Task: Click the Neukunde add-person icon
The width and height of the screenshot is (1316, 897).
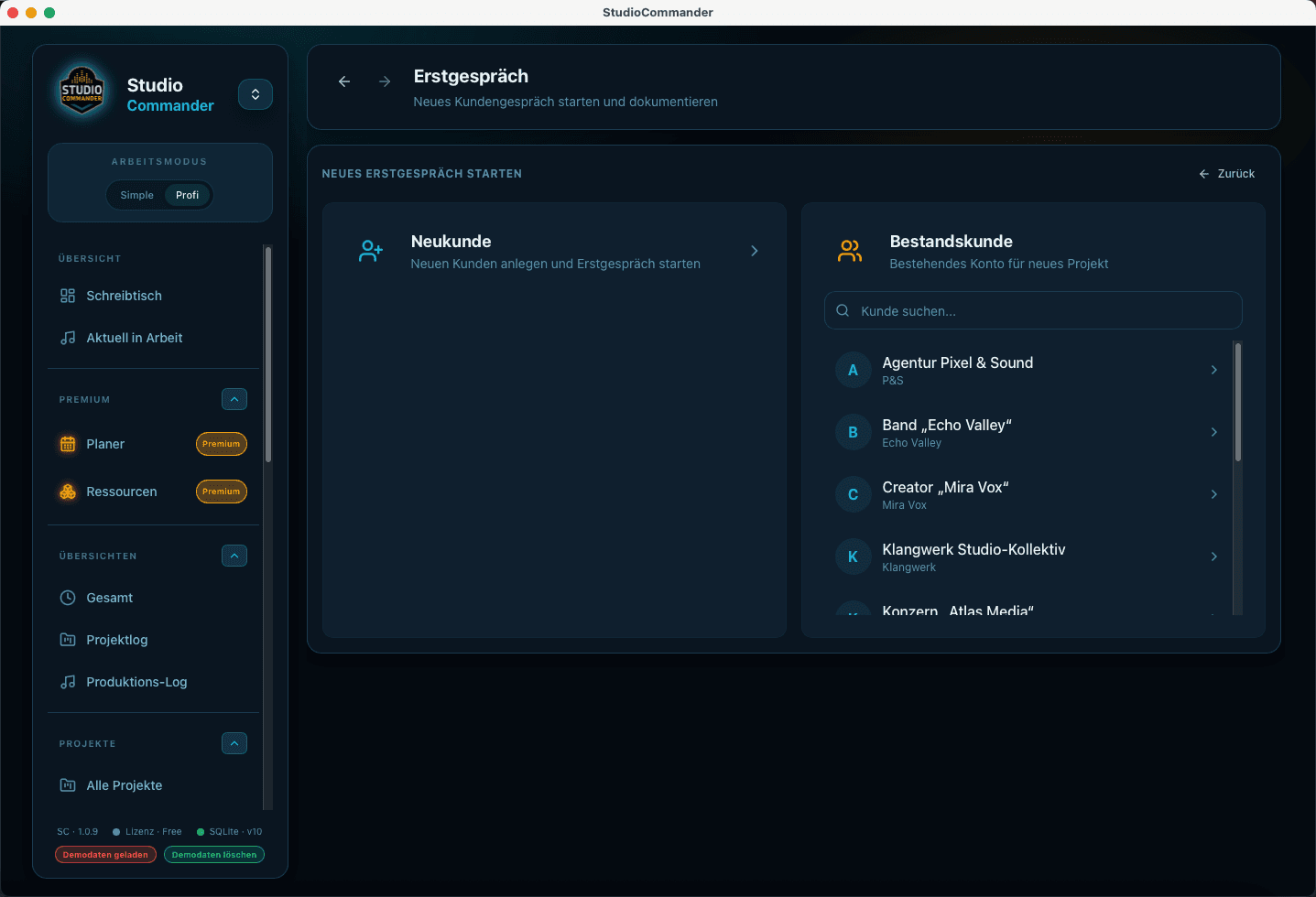Action: pyautogui.click(x=371, y=251)
